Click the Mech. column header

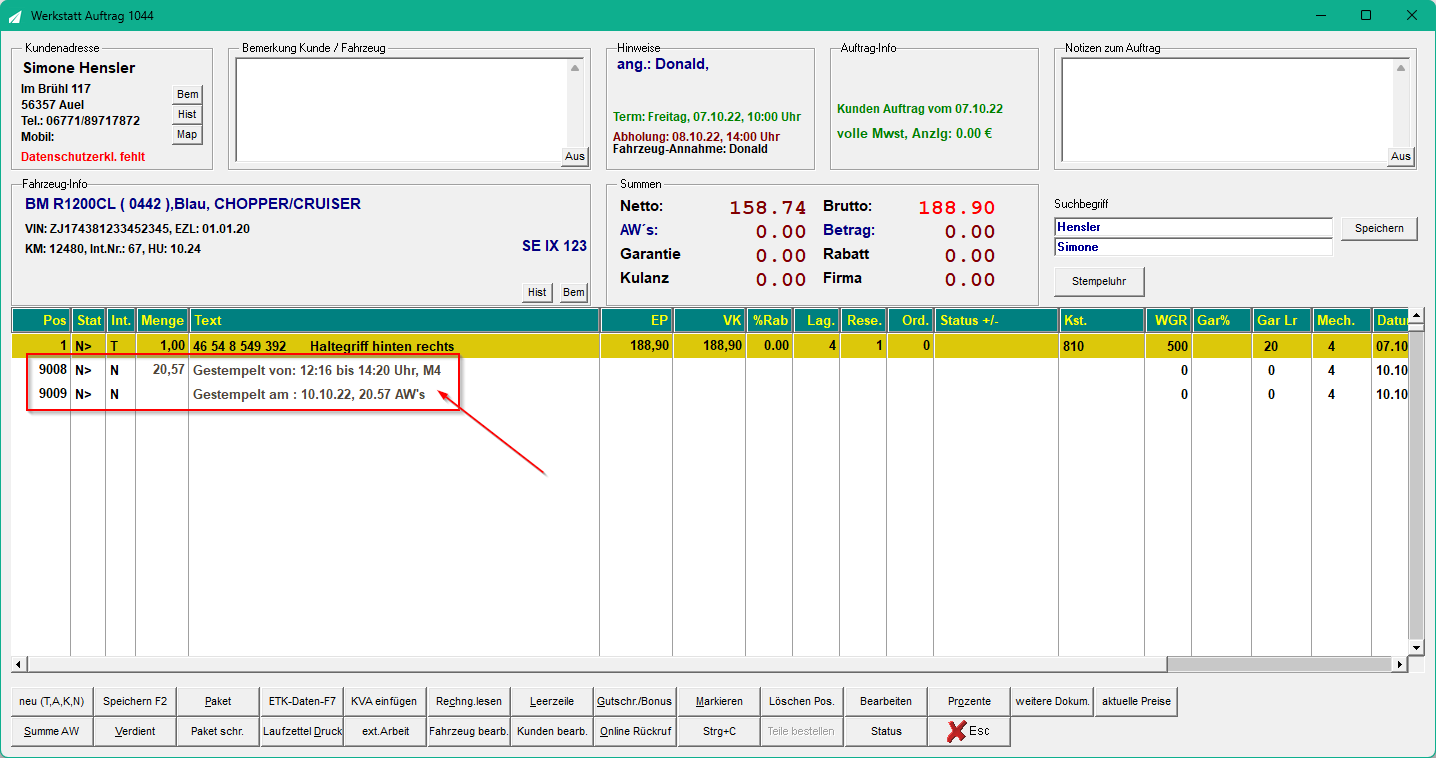click(1341, 320)
